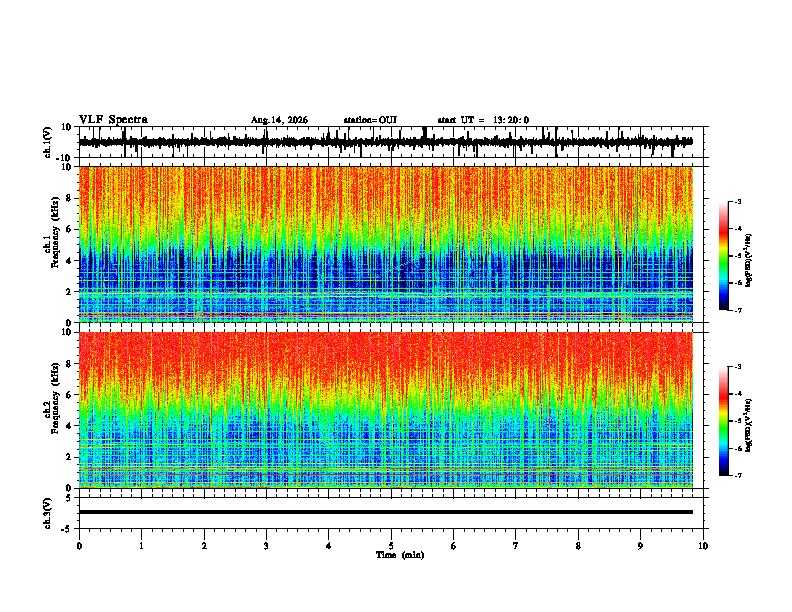Click the "ch.1(V)" waveform axis label
Screen dimensions: 792x612
click(x=48, y=142)
